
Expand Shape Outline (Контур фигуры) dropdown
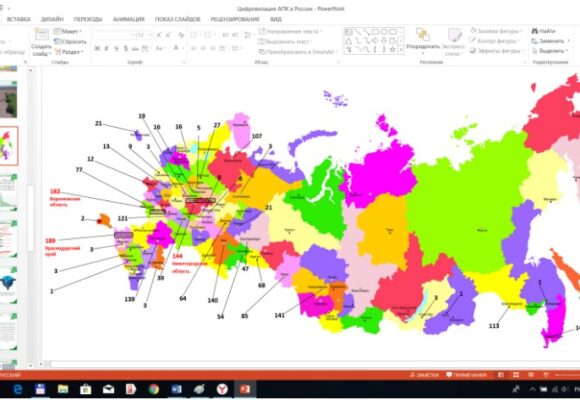point(519,41)
